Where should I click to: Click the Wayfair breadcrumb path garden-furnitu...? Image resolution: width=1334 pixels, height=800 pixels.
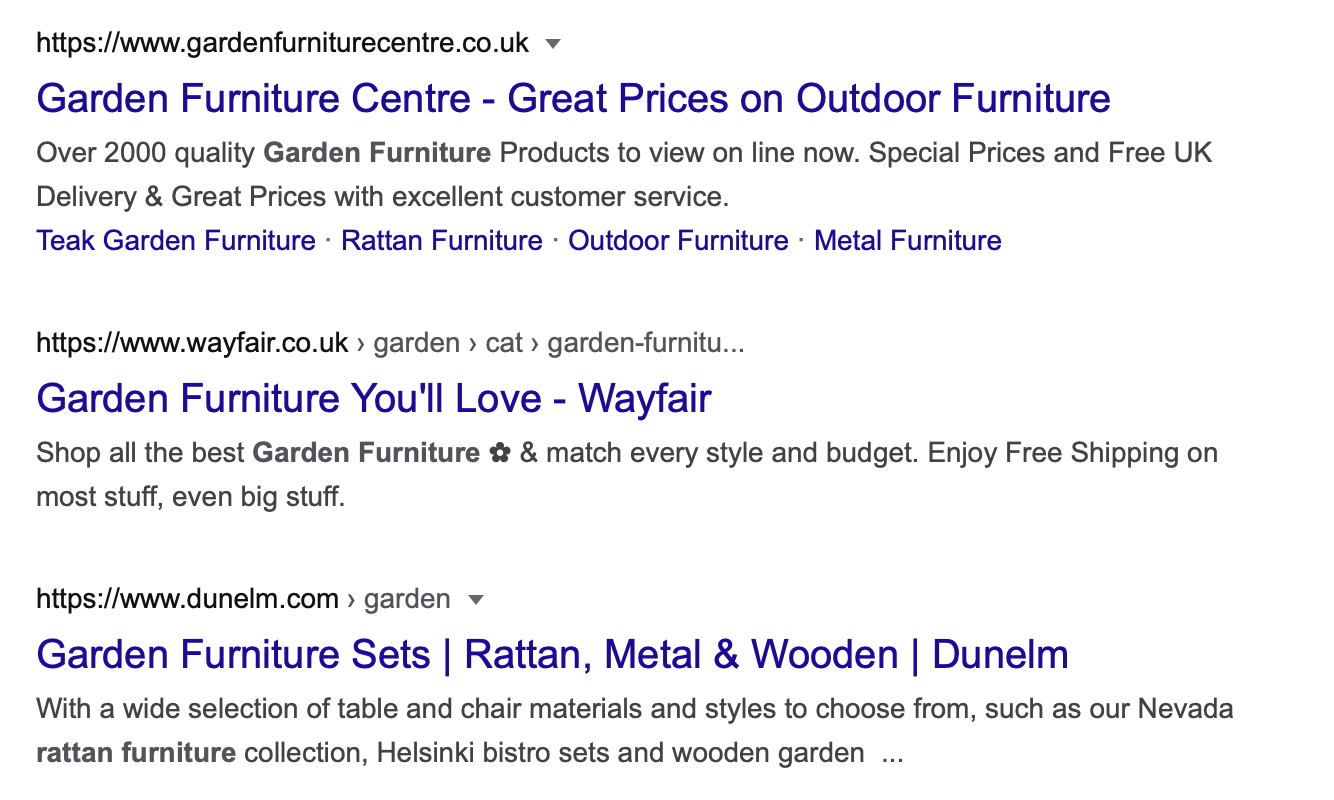[646, 344]
